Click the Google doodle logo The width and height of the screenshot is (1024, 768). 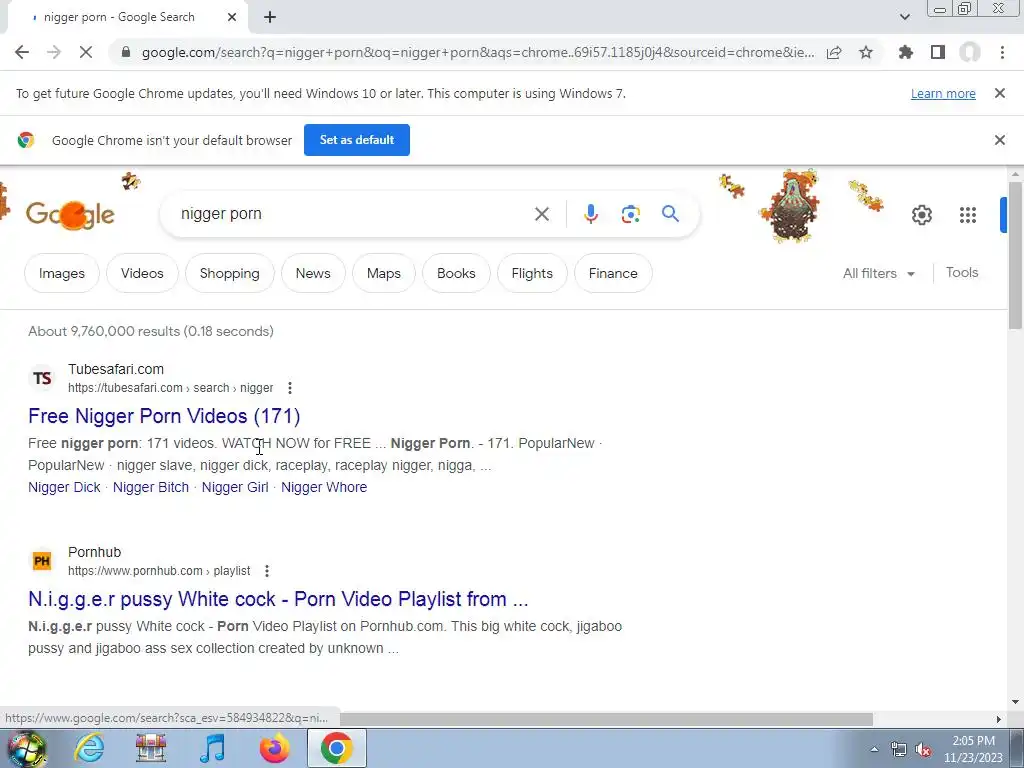tap(71, 214)
